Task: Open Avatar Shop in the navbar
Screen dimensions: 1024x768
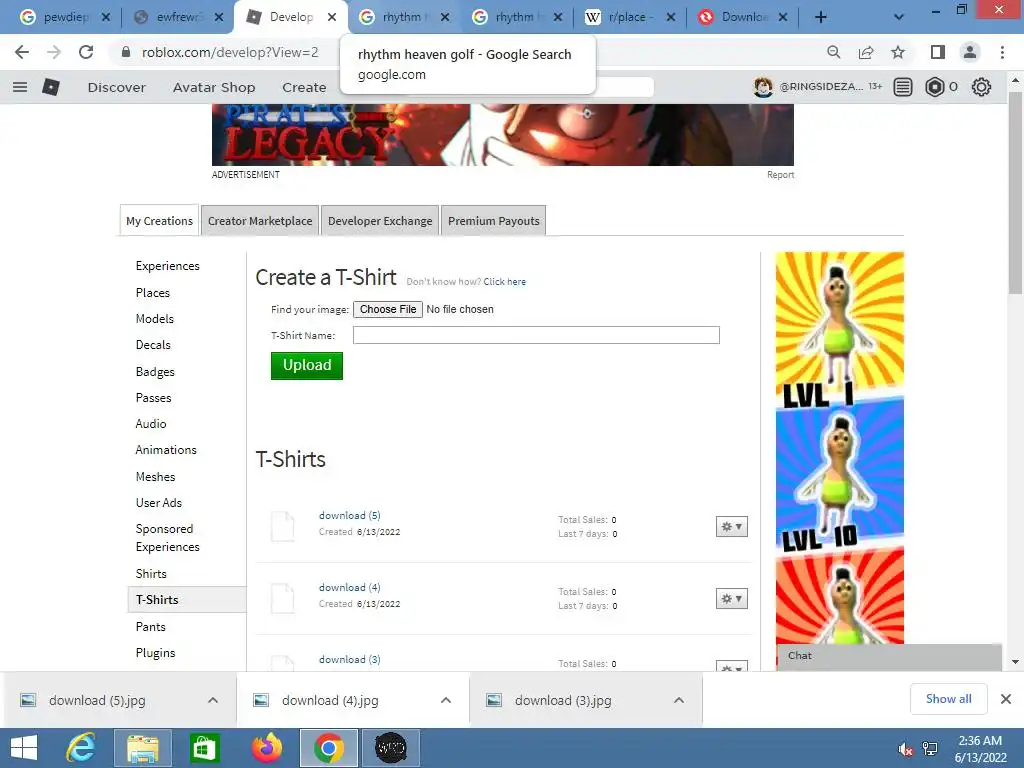Action: point(214,87)
